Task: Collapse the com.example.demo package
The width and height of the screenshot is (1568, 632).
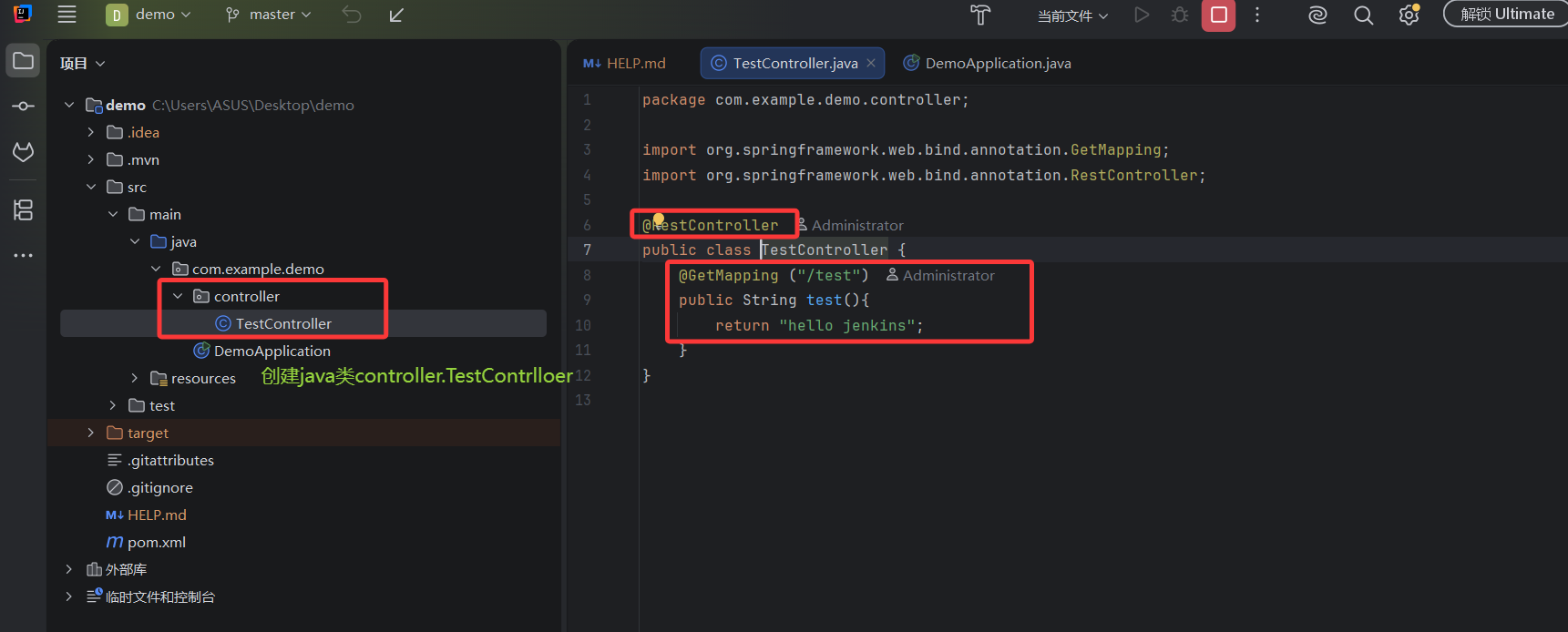Action: (x=157, y=269)
